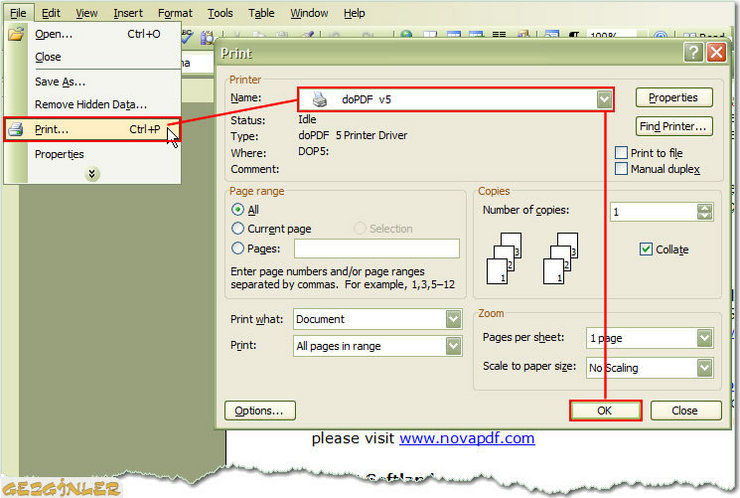The height and width of the screenshot is (498, 740).
Task: Click the Close button beside OK
Action: pos(685,411)
